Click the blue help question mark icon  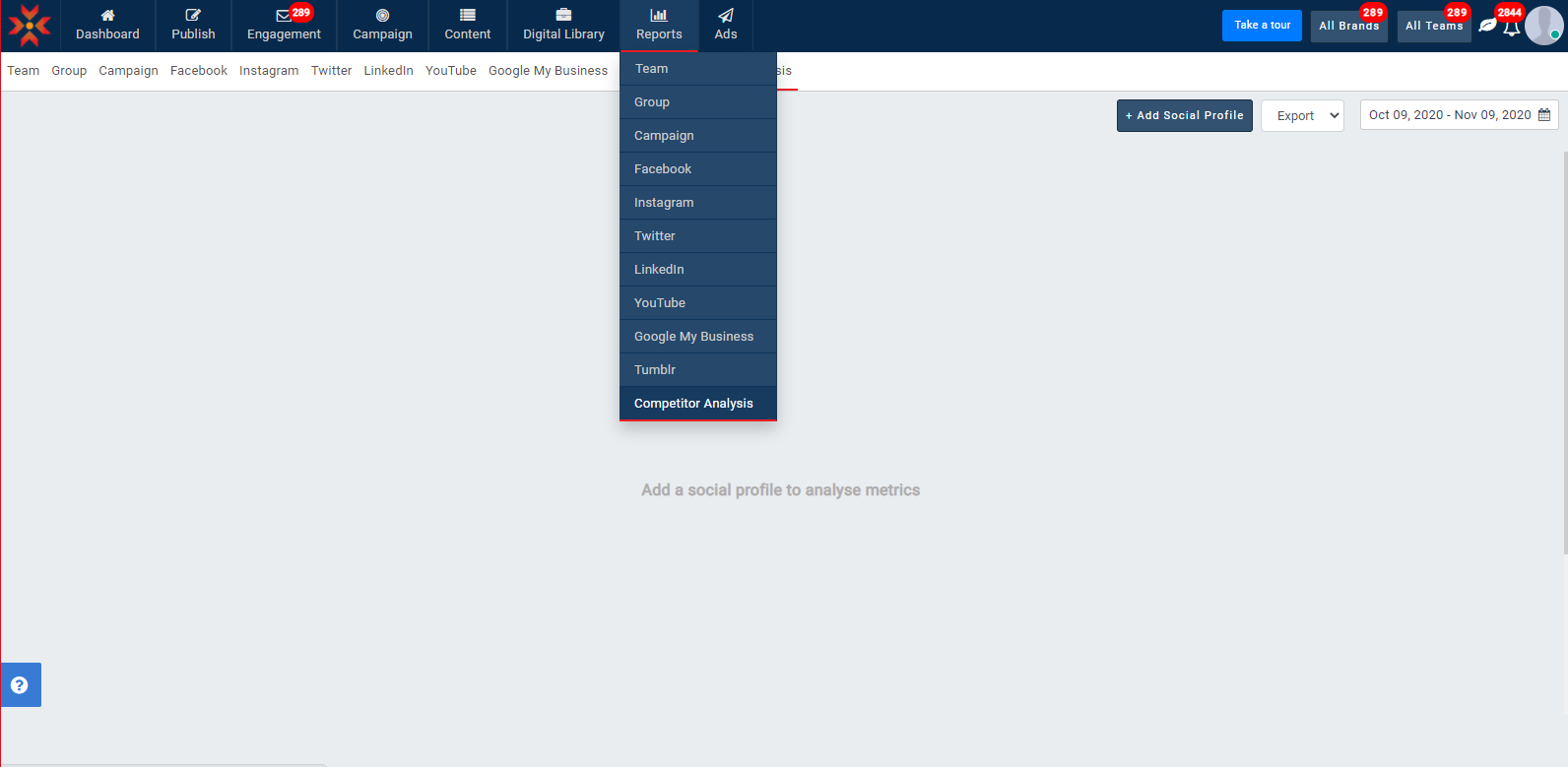[x=20, y=685]
